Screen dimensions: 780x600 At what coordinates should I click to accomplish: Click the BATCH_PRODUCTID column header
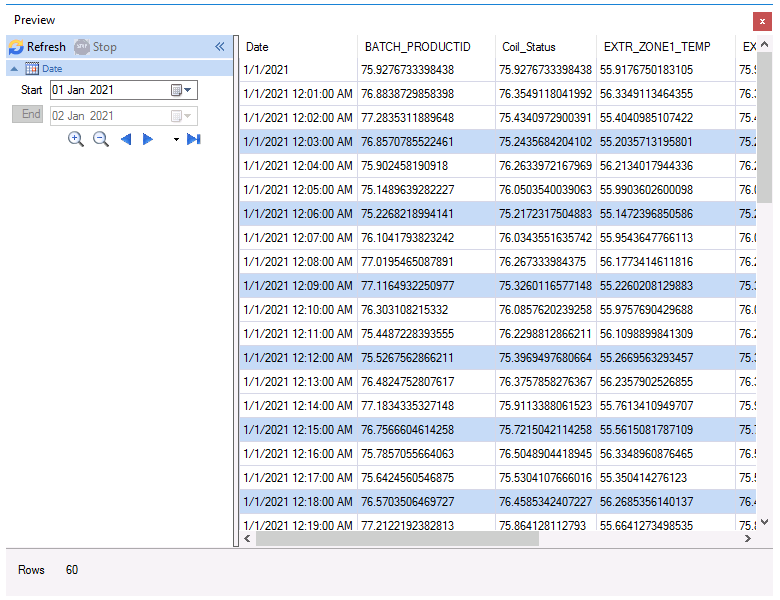click(426, 47)
